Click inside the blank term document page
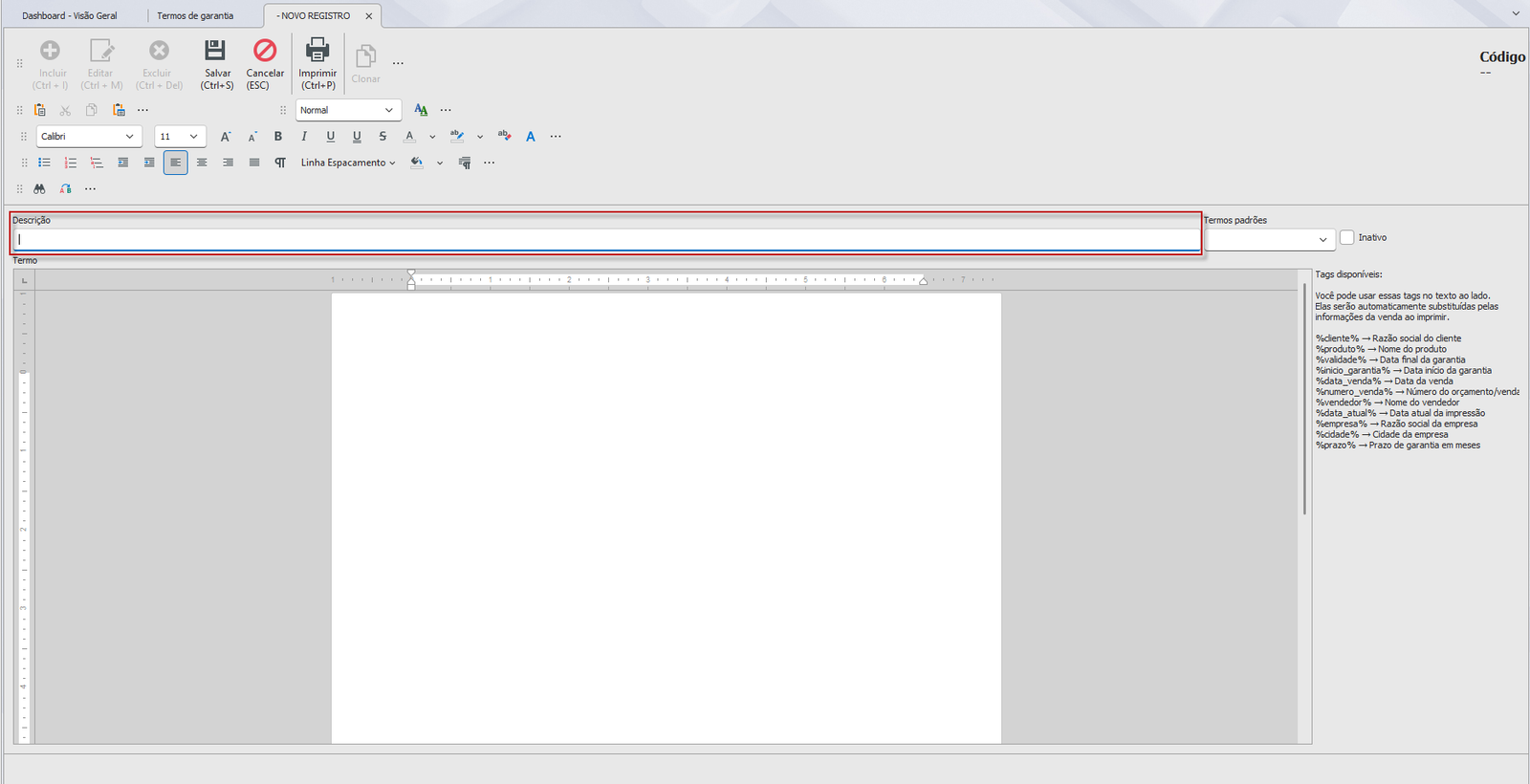The image size is (1530, 784). coord(667,518)
